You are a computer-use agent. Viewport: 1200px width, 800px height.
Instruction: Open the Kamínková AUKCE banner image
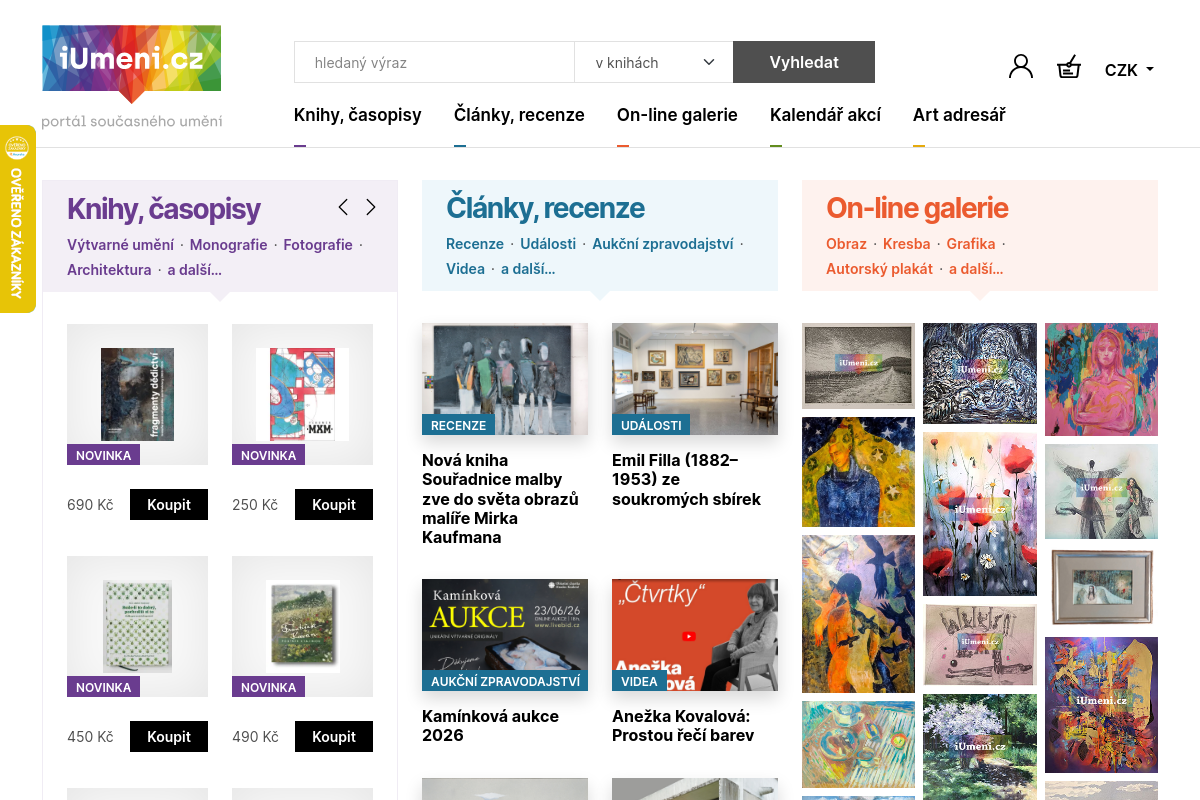click(x=505, y=634)
